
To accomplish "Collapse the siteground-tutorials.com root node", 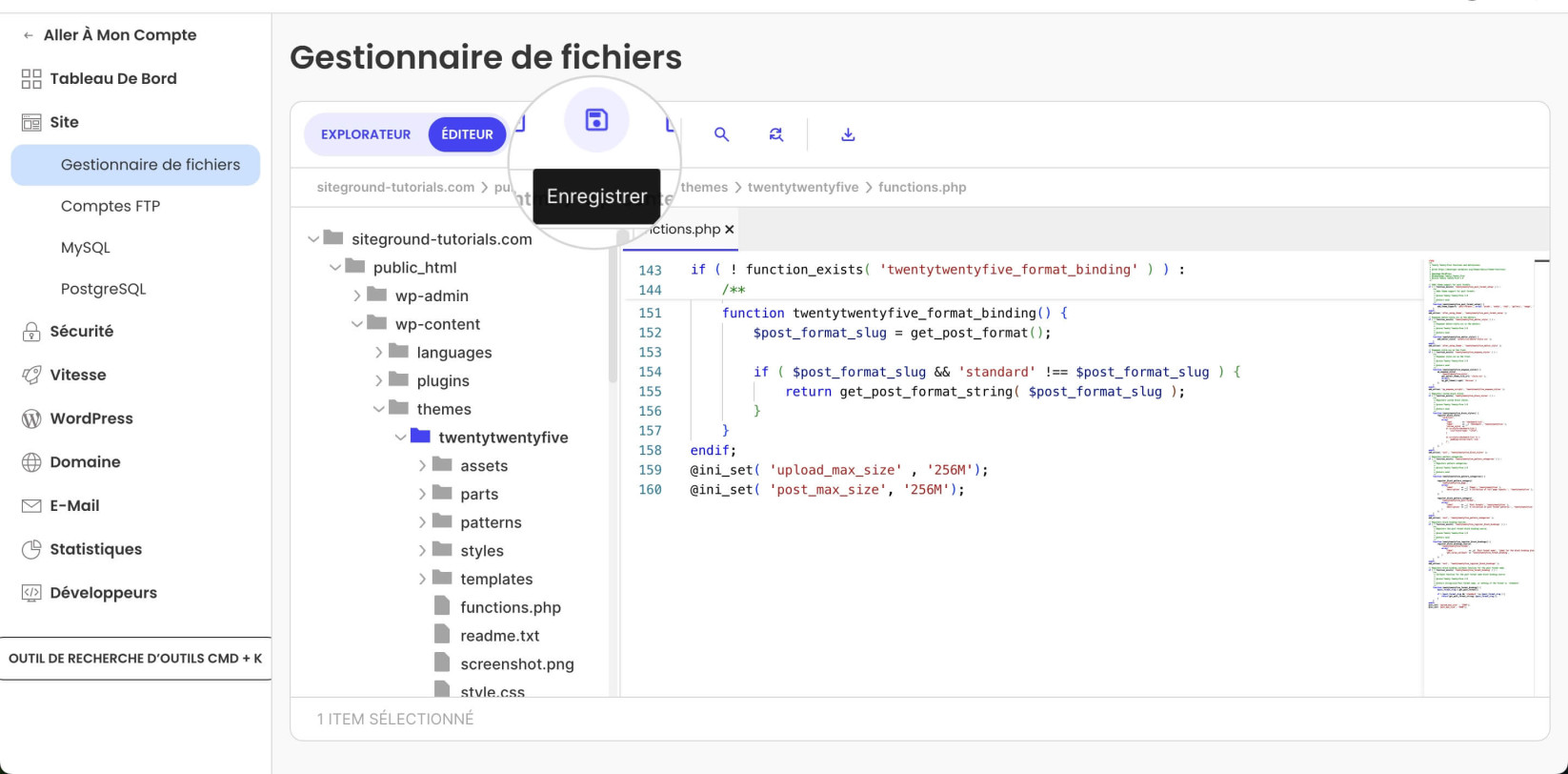I will tap(313, 239).
